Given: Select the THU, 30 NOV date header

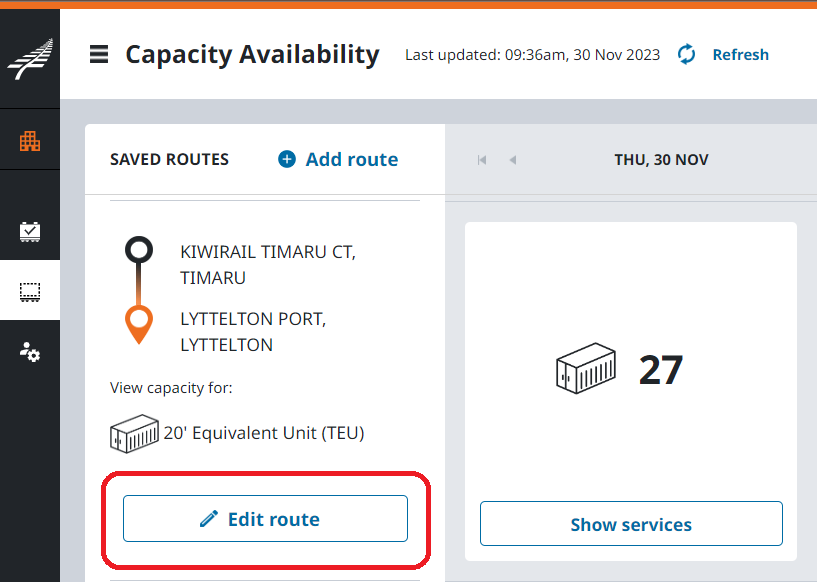Looking at the screenshot, I should coord(661,160).
